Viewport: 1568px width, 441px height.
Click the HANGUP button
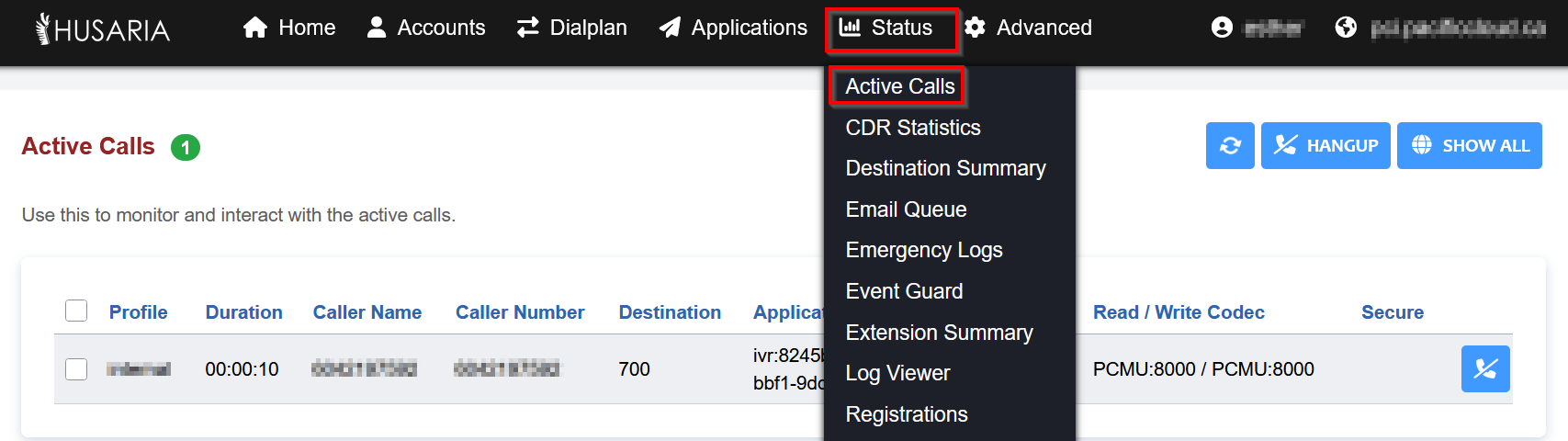pyautogui.click(x=1325, y=145)
